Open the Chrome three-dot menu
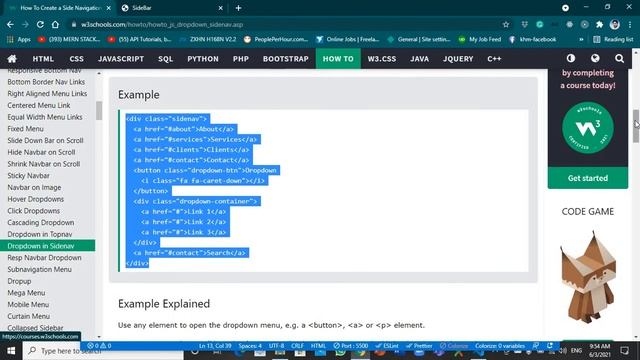 point(631,24)
